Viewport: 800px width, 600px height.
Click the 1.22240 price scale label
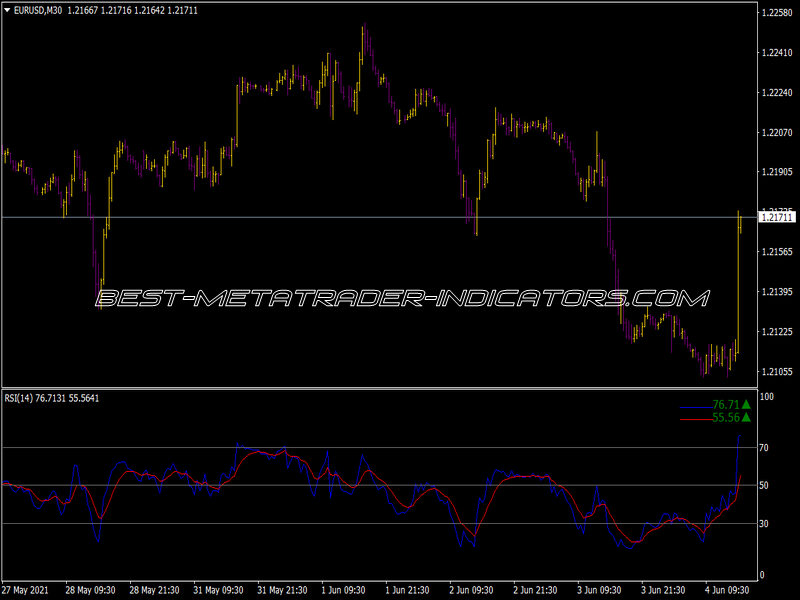777,92
